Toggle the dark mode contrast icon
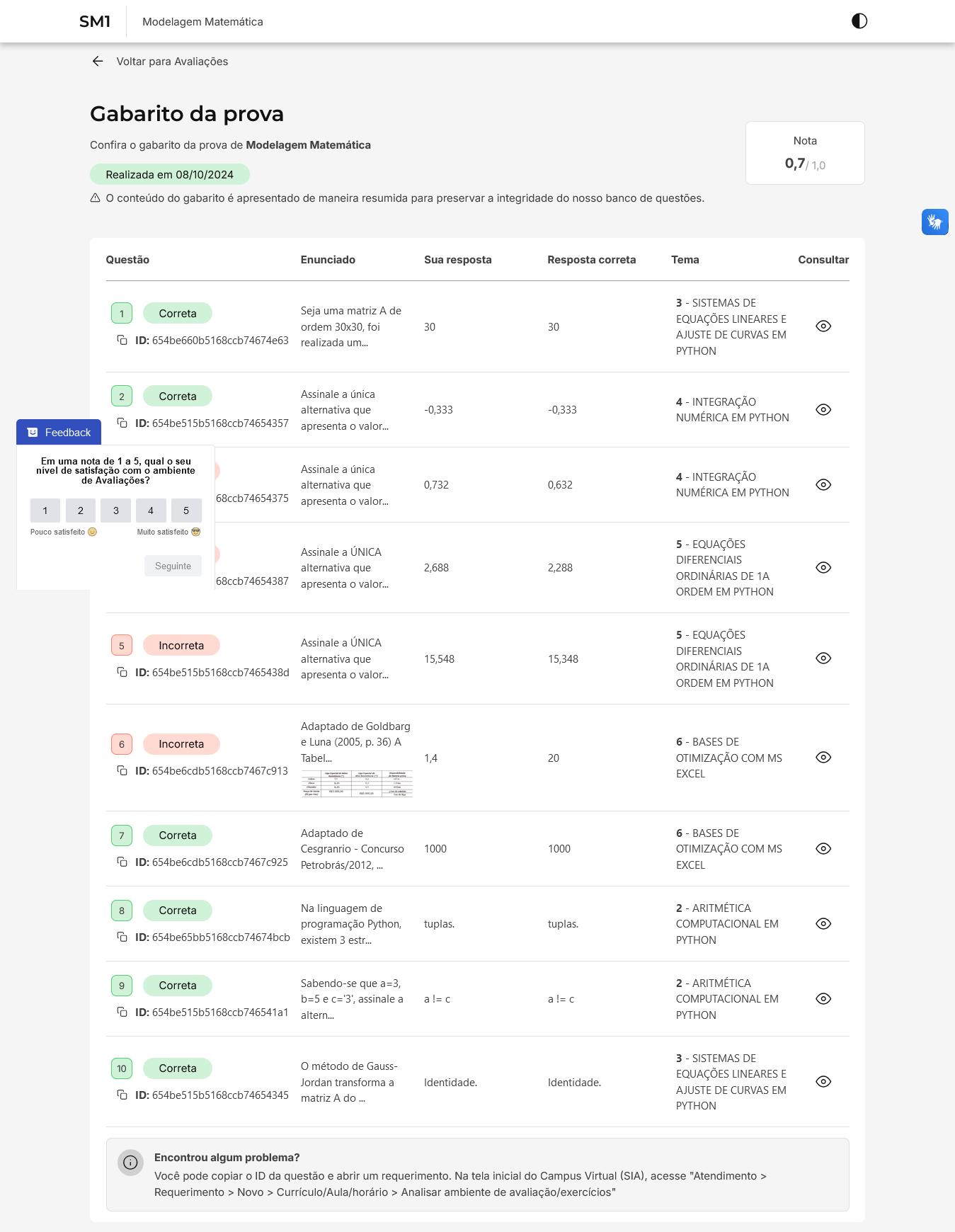This screenshot has height=1232, width=955. point(859,21)
